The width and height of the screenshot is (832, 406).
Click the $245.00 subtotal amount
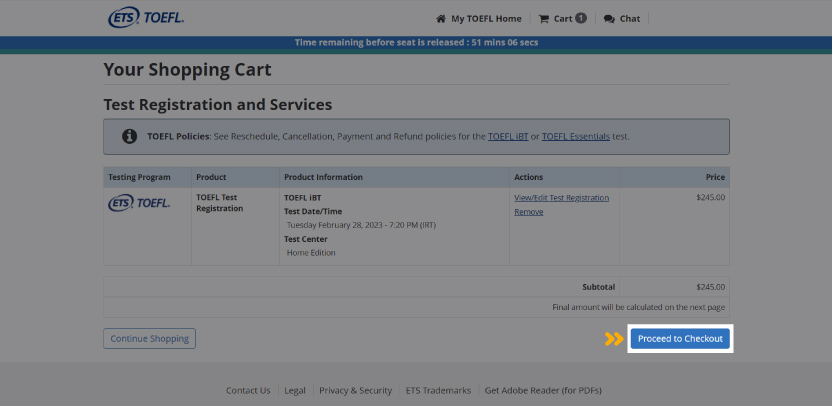(x=710, y=287)
